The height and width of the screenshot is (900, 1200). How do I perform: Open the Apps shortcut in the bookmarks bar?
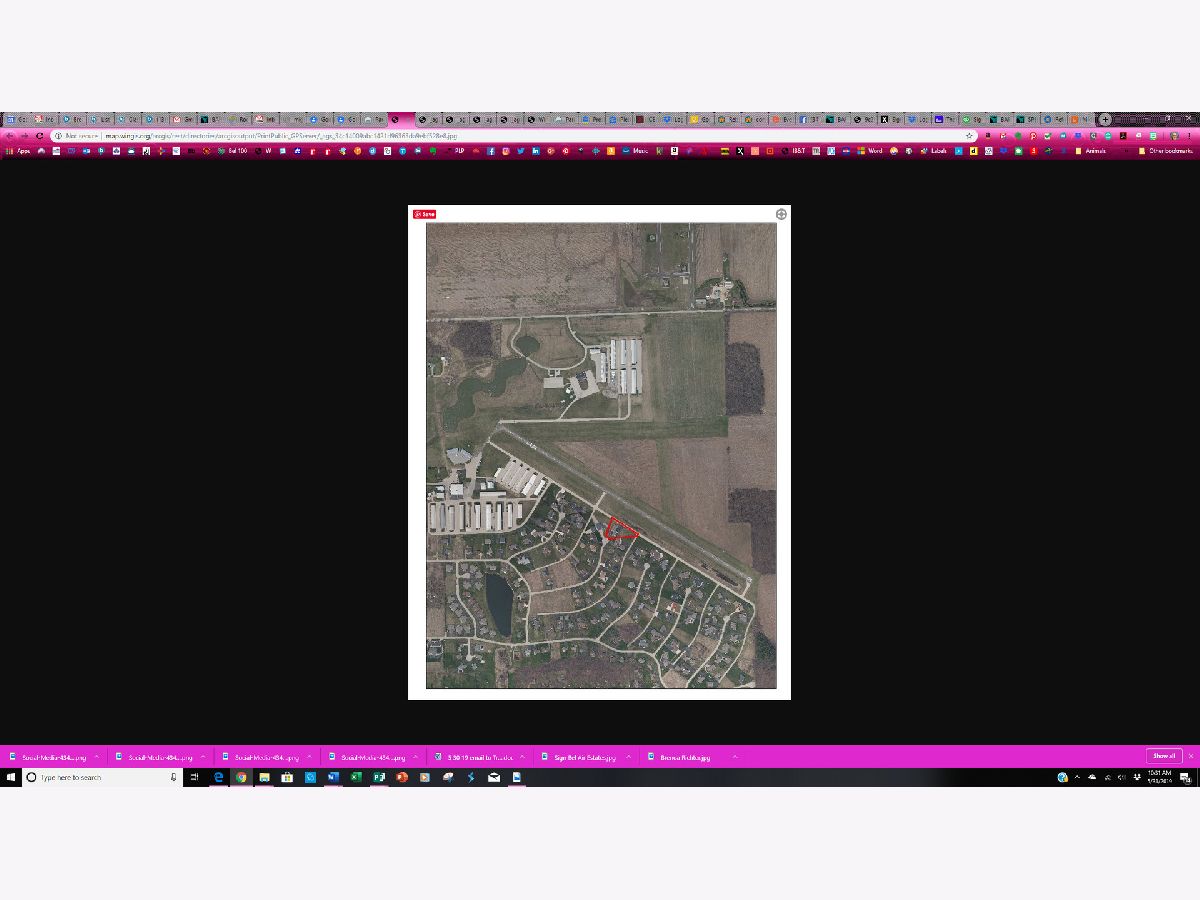(19, 151)
